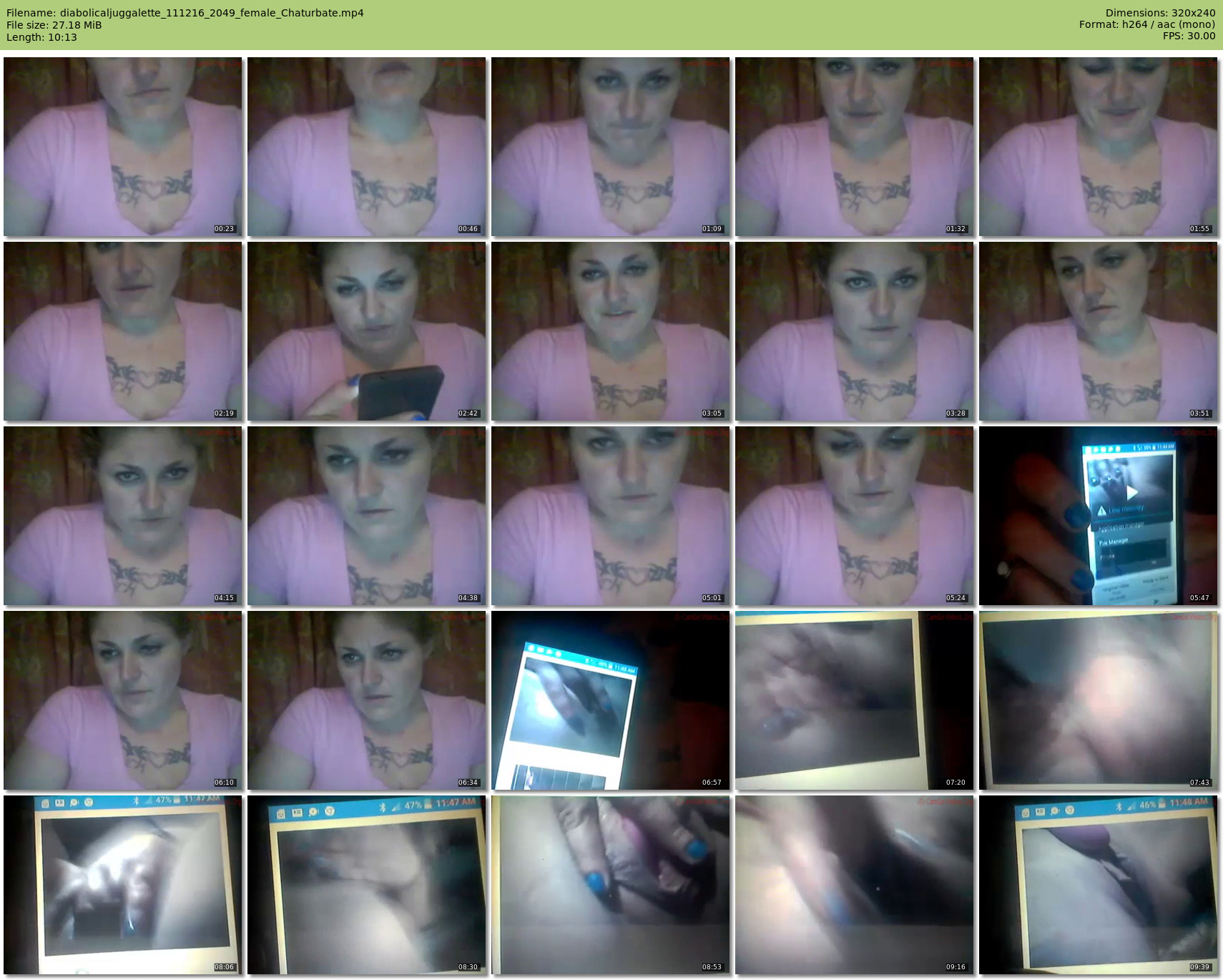Click the frame marked 02:19
This screenshot has height=980, width=1223.
(123, 331)
